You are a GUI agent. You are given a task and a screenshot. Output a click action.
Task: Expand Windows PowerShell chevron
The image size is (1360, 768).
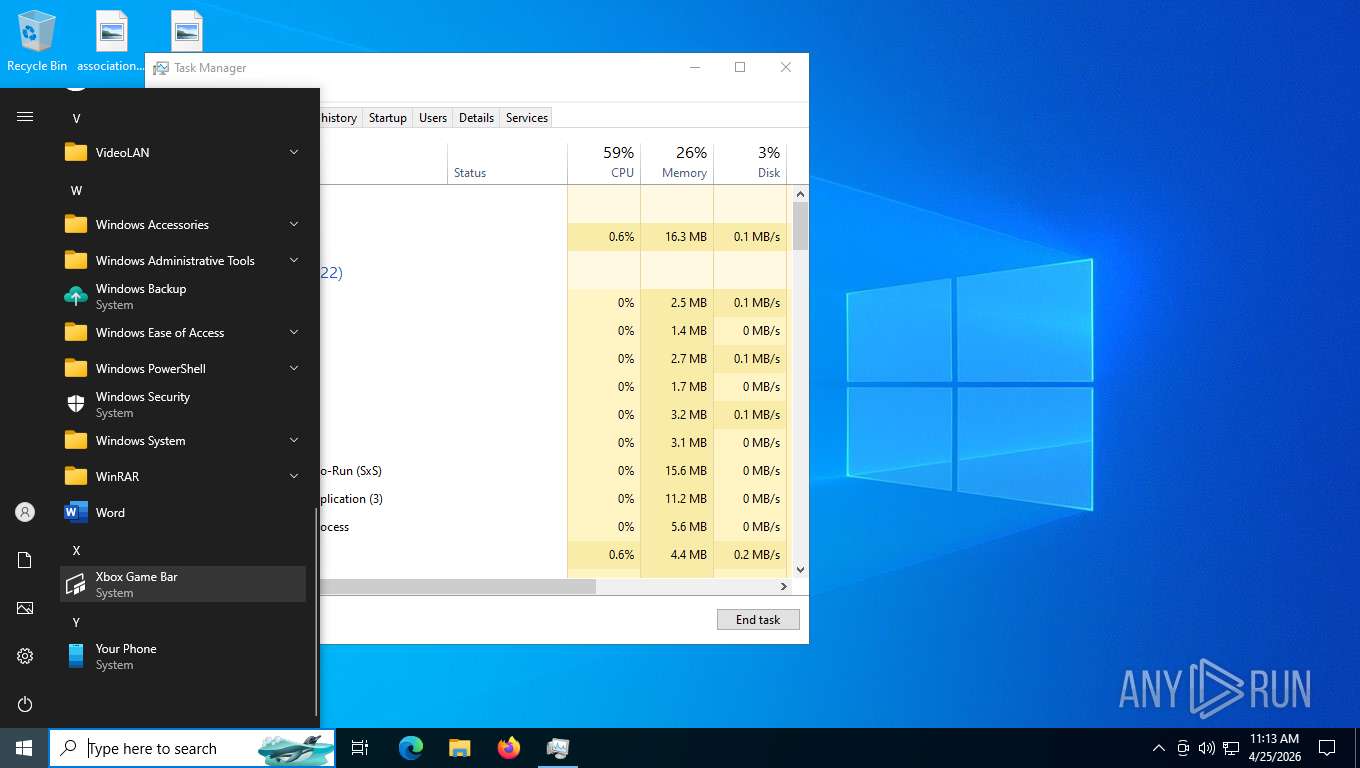tap(294, 369)
